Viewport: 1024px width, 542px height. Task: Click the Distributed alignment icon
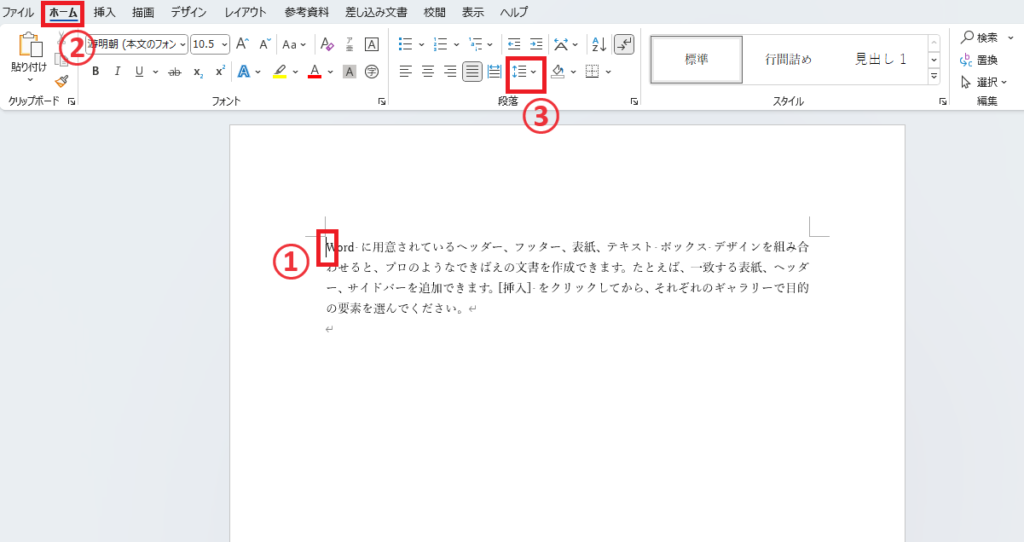pyautogui.click(x=494, y=71)
